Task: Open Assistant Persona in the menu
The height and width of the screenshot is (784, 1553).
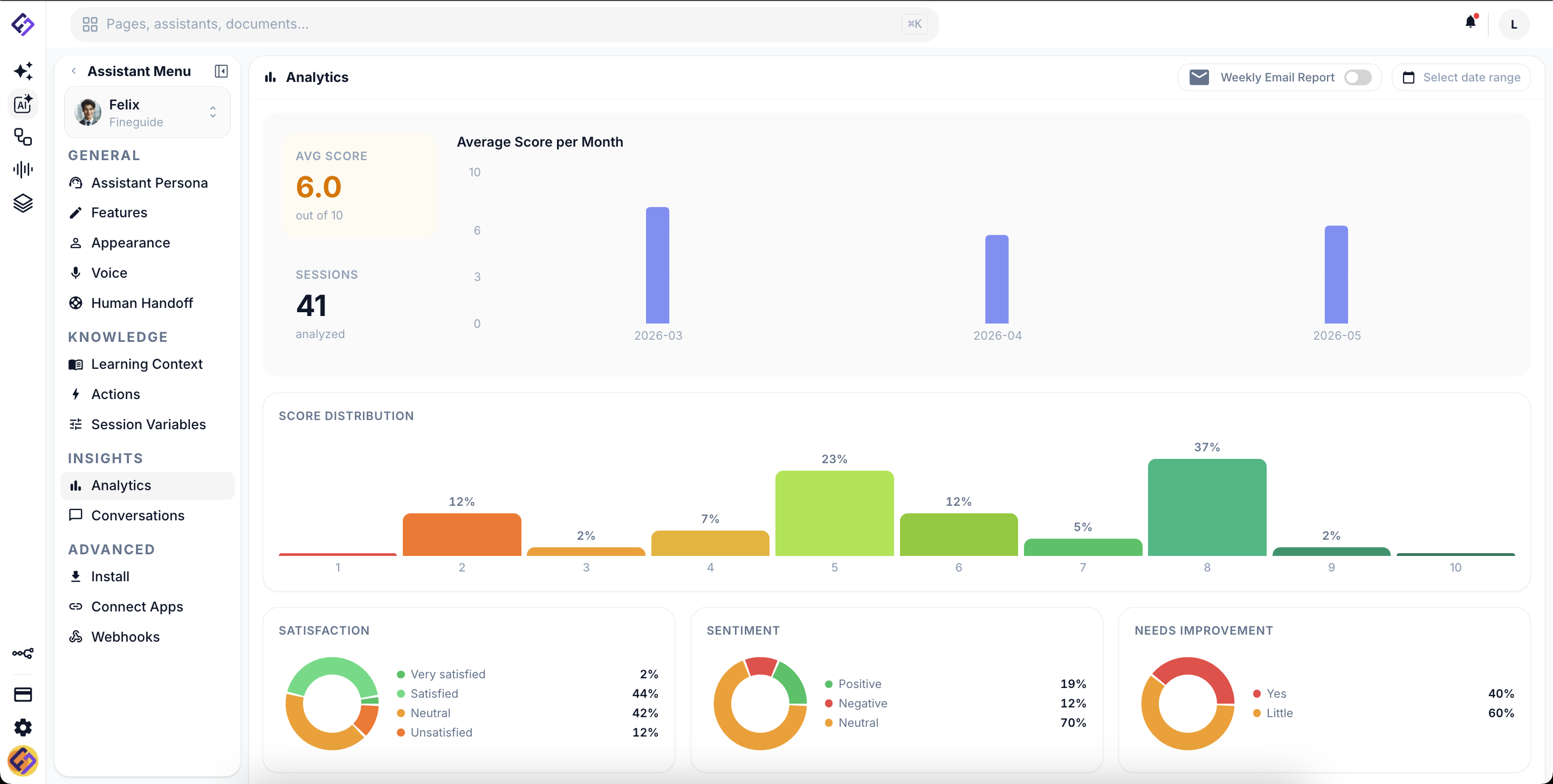Action: [147, 183]
